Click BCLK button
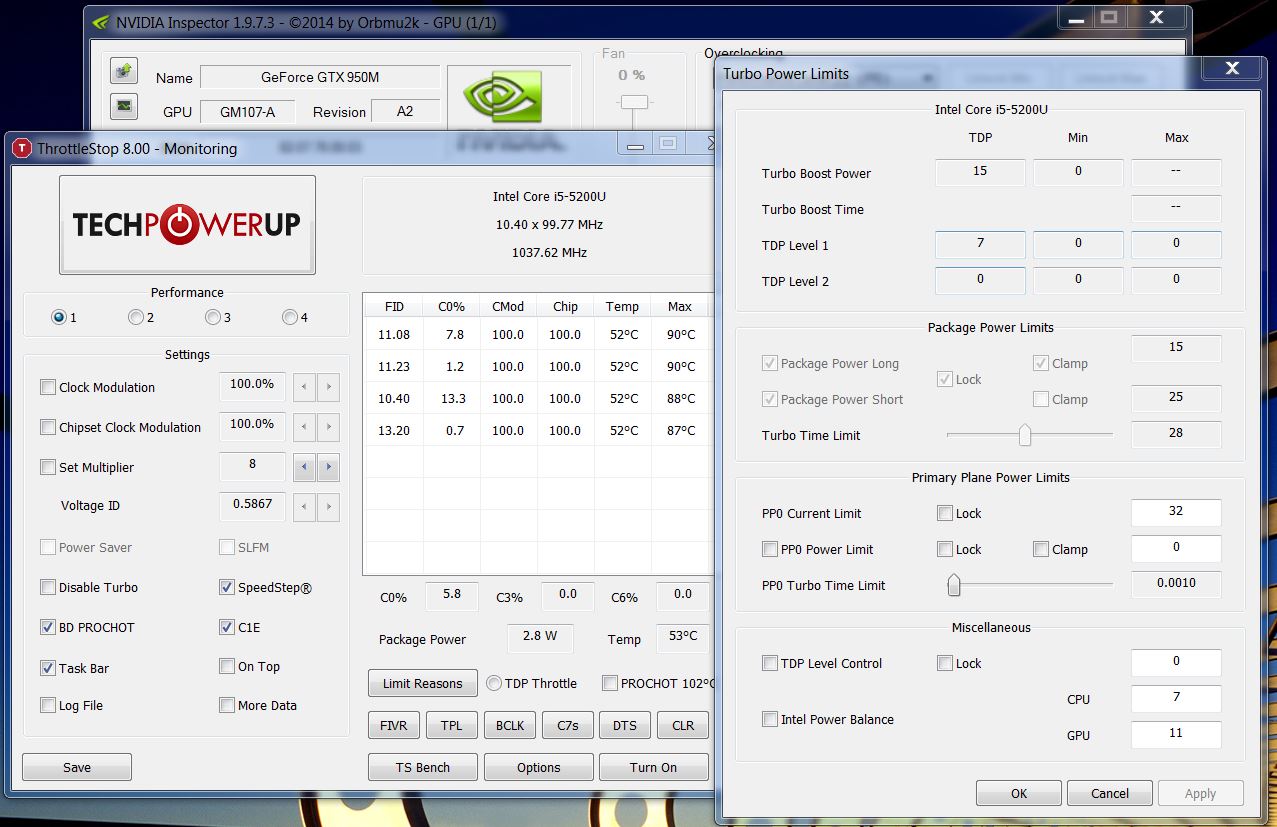1277x827 pixels. (x=510, y=725)
